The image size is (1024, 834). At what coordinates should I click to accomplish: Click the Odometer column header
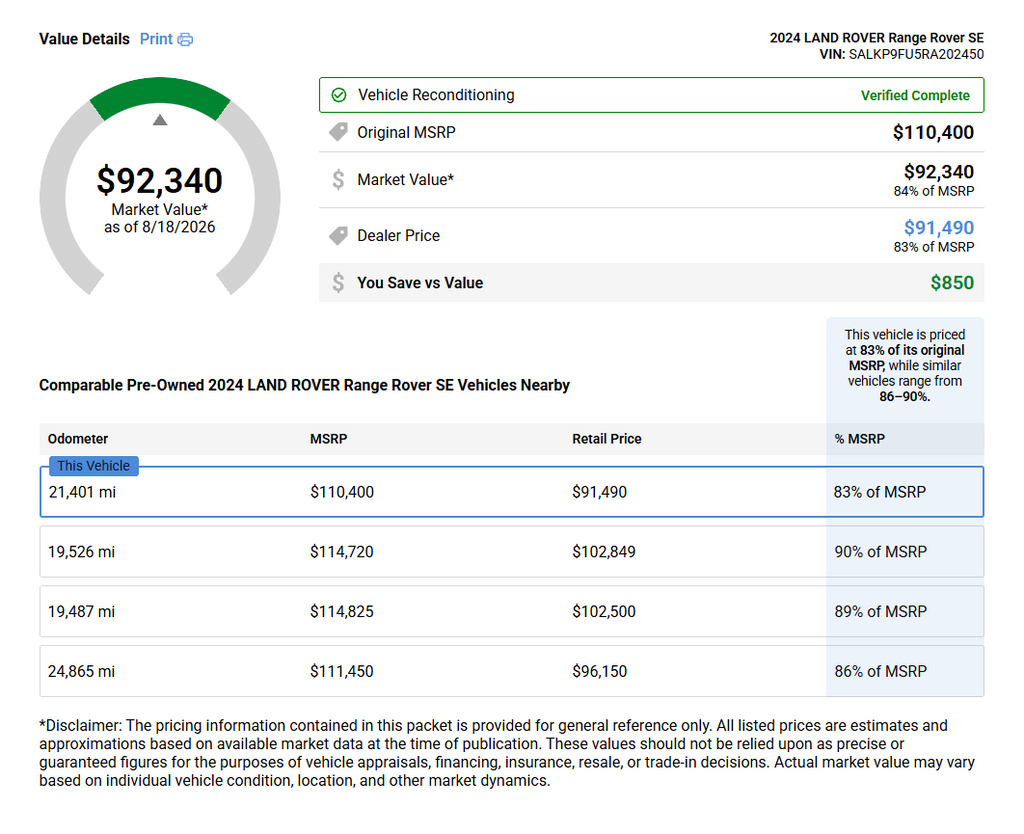click(78, 439)
